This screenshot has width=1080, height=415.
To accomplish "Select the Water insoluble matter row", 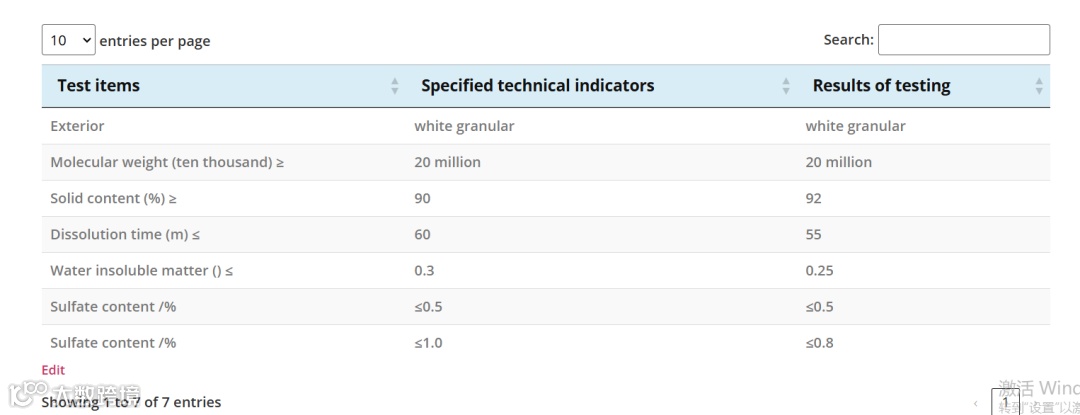I will click(546, 270).
